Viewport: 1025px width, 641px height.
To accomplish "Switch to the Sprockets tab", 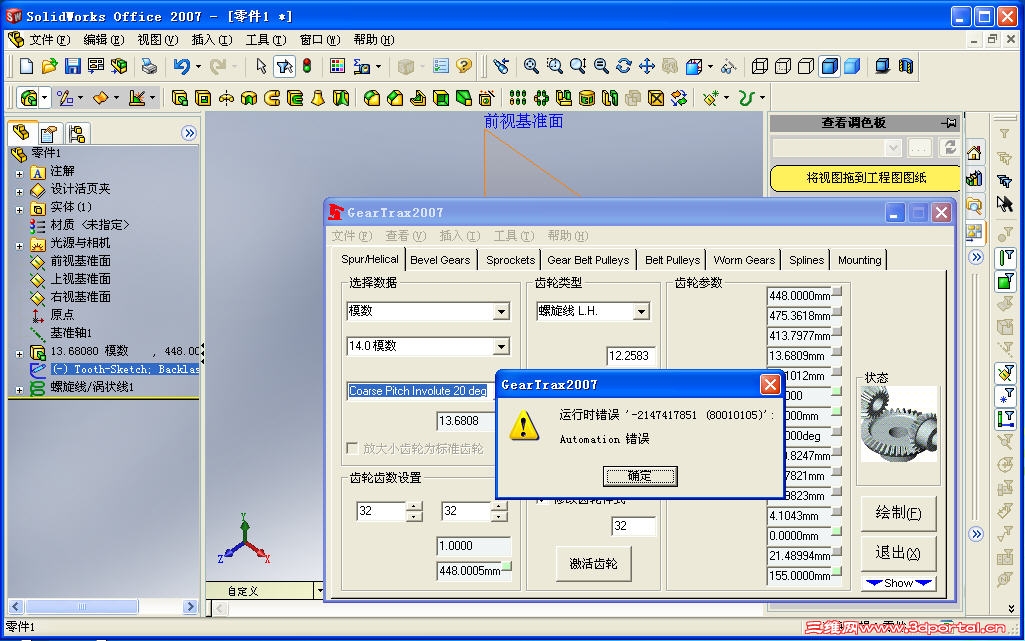I will (x=511, y=260).
